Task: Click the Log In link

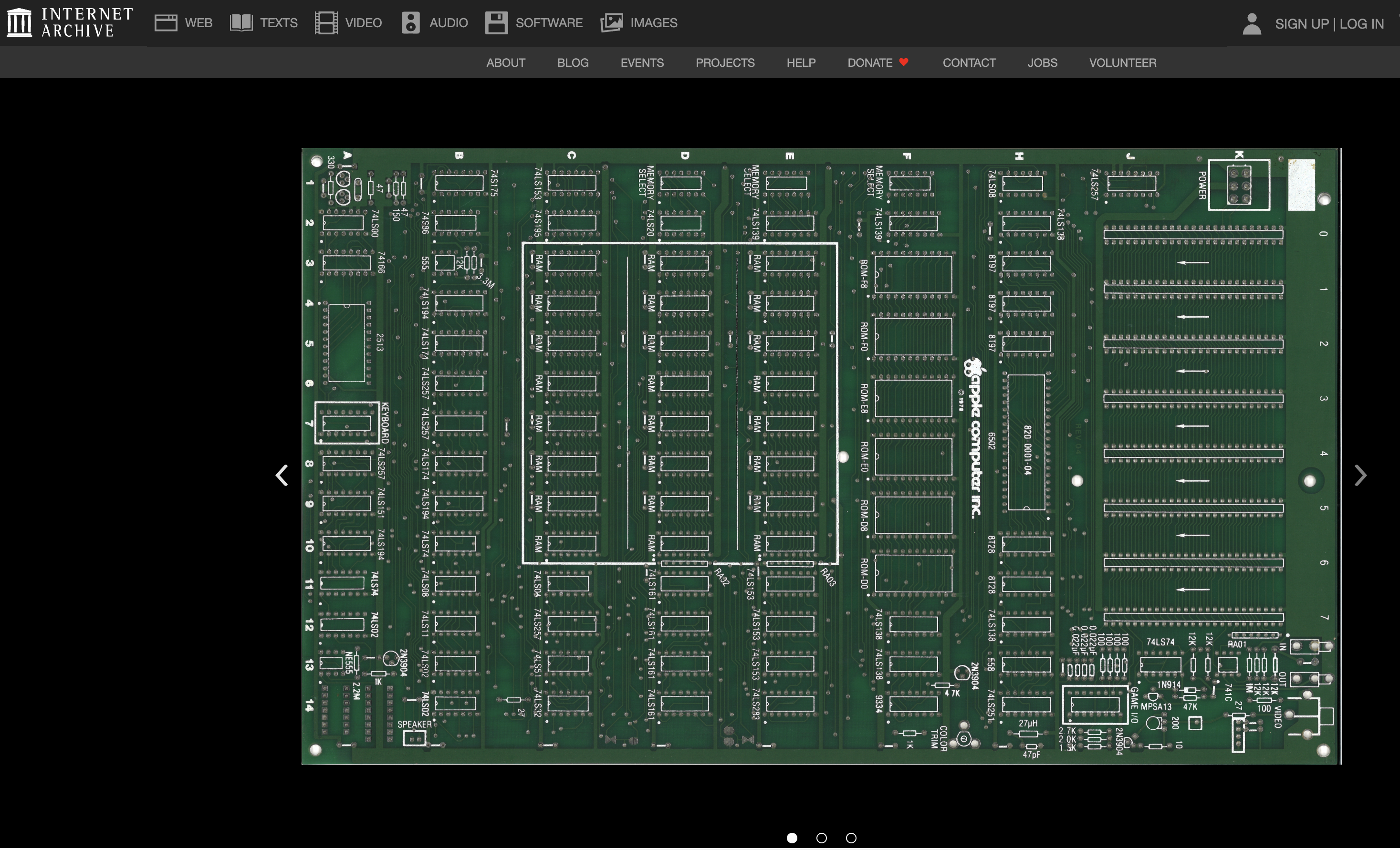Action: [x=1361, y=24]
